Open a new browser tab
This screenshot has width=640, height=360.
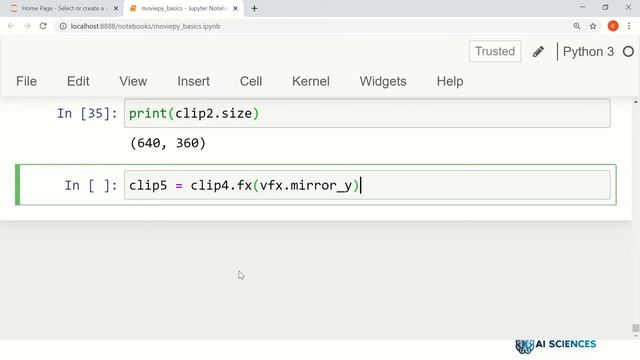tap(254, 8)
